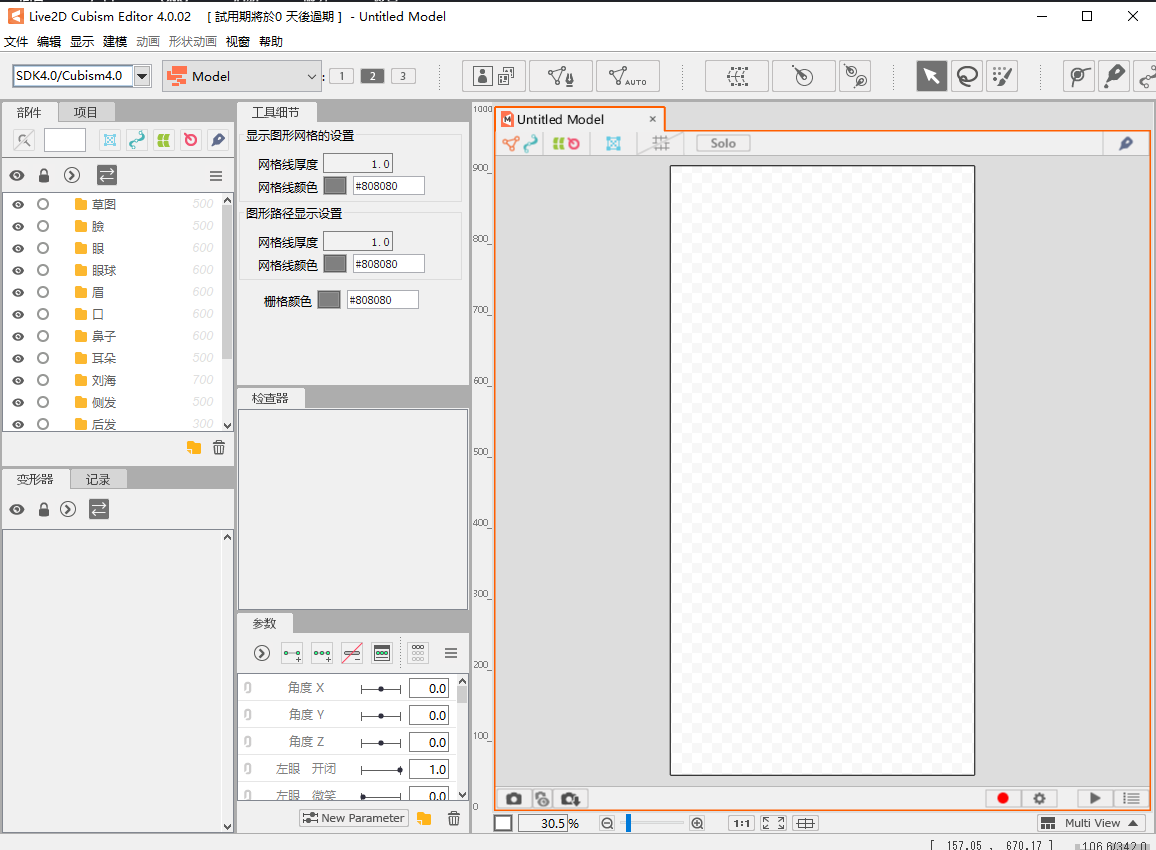The width and height of the screenshot is (1156, 850).
Task: Click the play button below canvas
Action: click(1095, 798)
